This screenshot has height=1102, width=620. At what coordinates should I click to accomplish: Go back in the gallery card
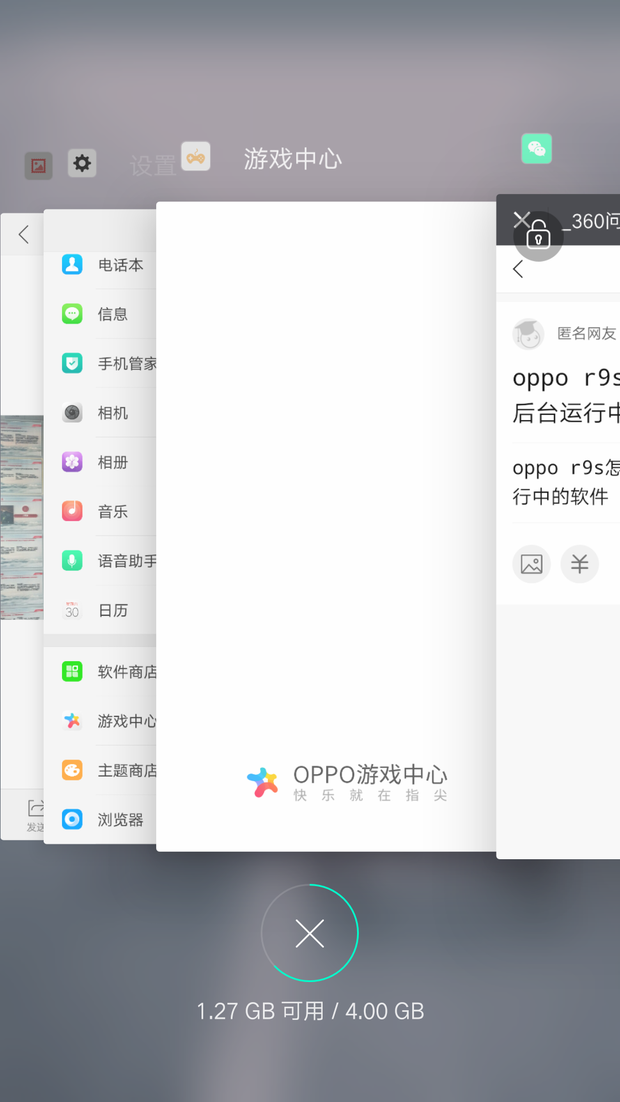pos(23,234)
